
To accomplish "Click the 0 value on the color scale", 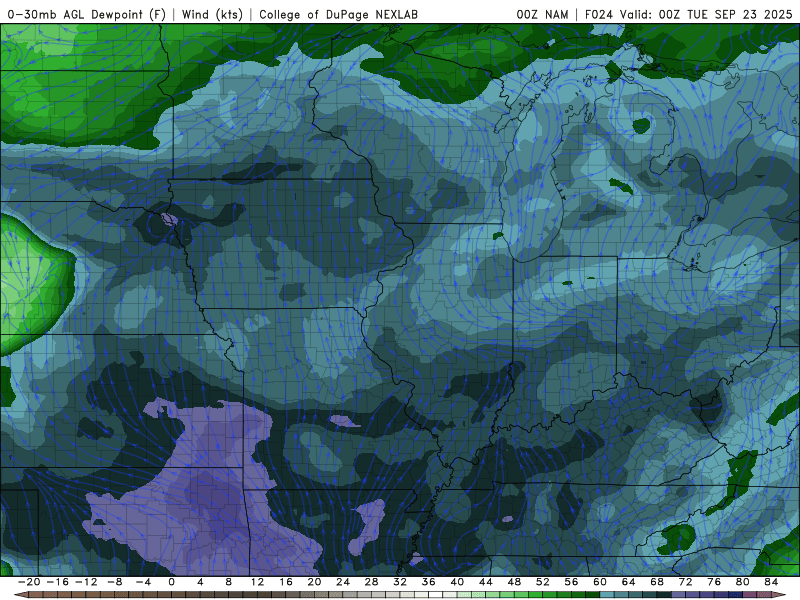I will coord(171,582).
